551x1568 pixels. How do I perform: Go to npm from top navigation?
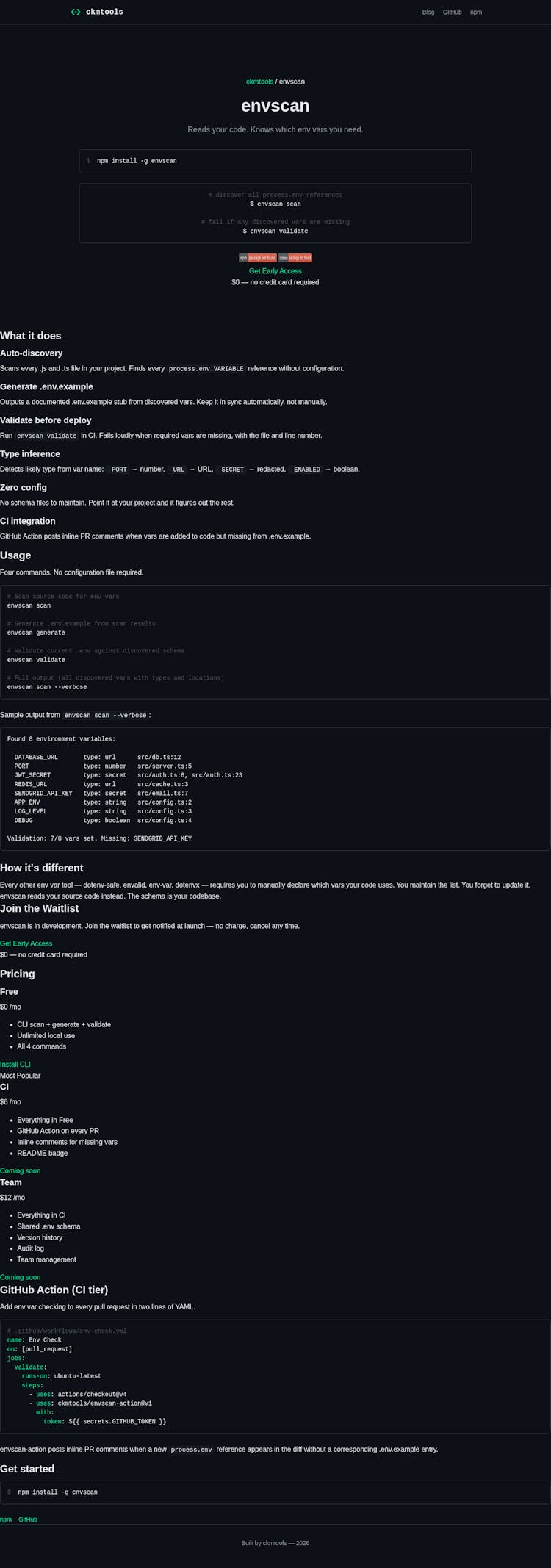point(476,12)
